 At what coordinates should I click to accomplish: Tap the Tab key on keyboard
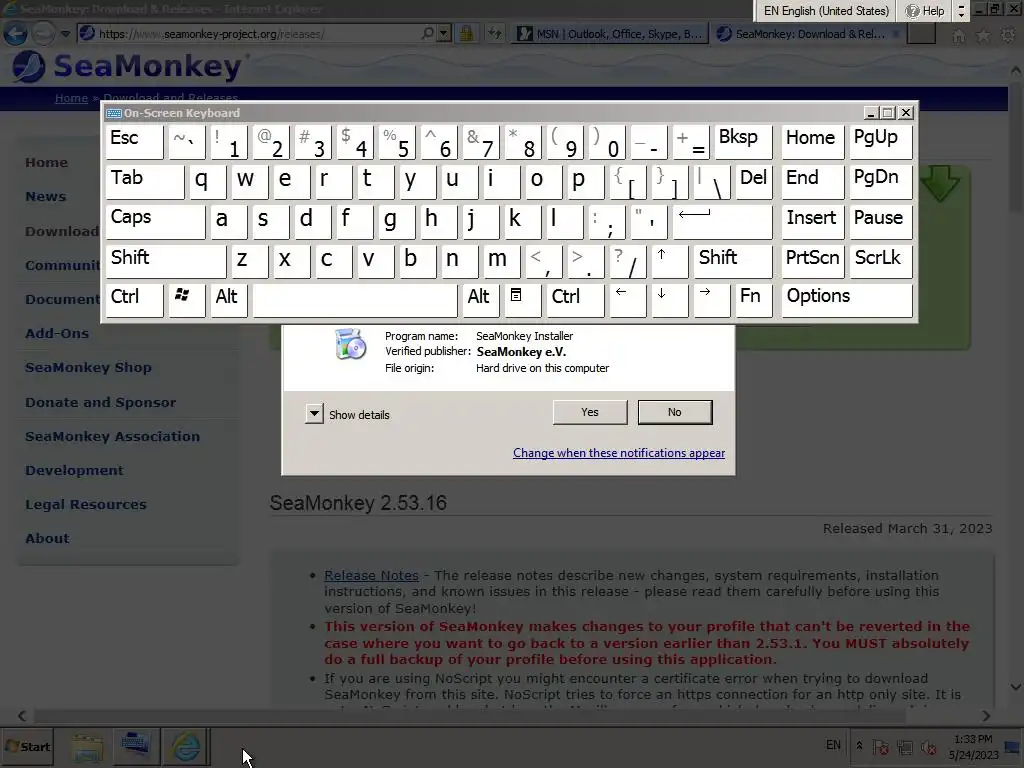145,182
